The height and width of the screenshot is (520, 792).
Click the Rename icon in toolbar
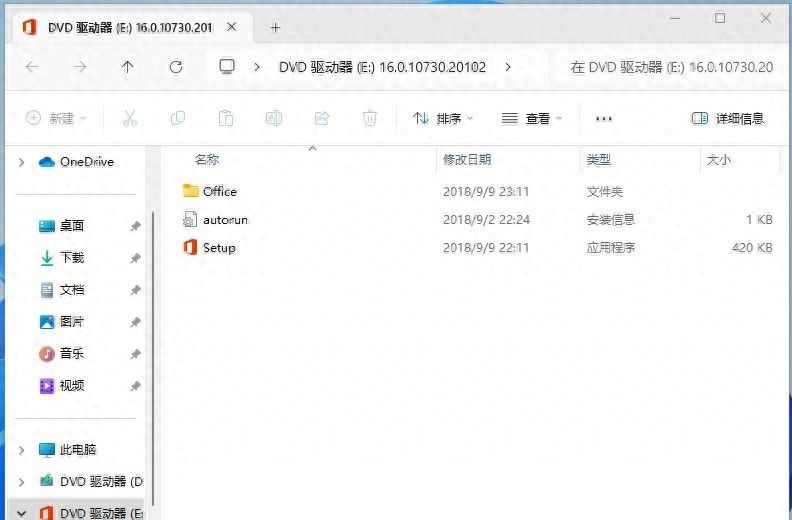coord(273,118)
